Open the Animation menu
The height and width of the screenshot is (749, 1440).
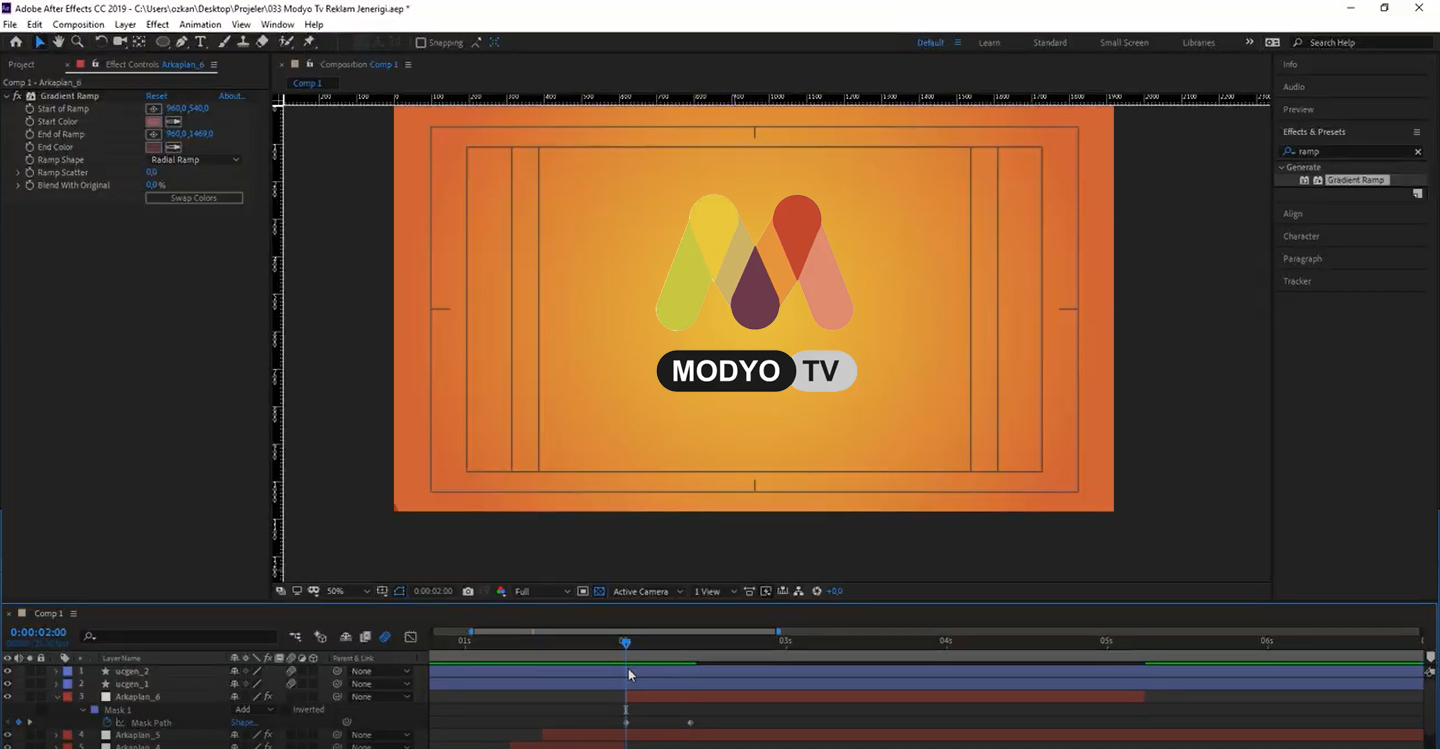(x=200, y=24)
